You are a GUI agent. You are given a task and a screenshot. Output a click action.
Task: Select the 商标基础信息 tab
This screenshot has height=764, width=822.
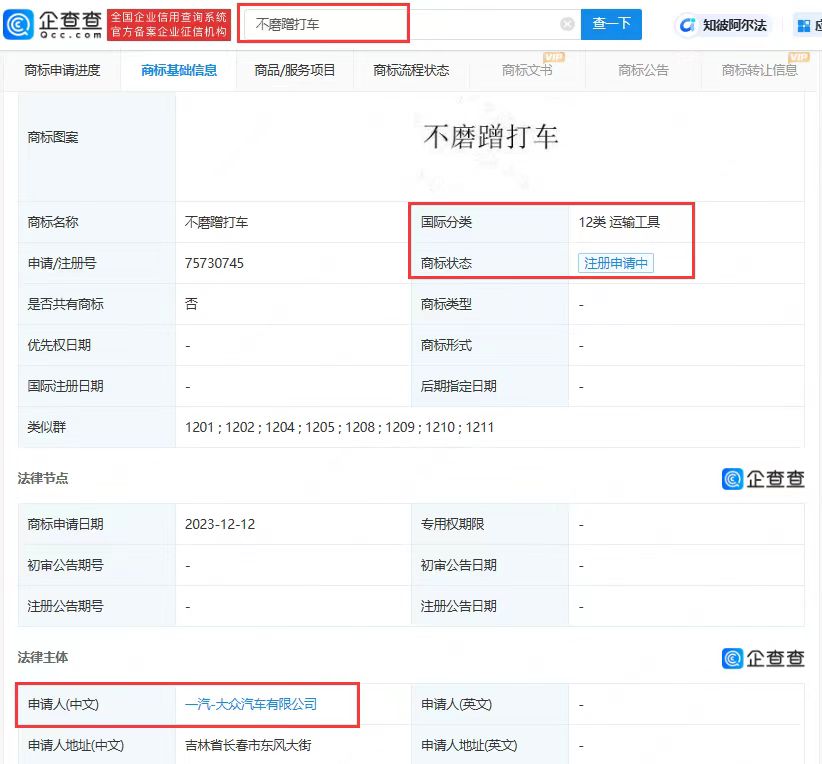[x=179, y=70]
